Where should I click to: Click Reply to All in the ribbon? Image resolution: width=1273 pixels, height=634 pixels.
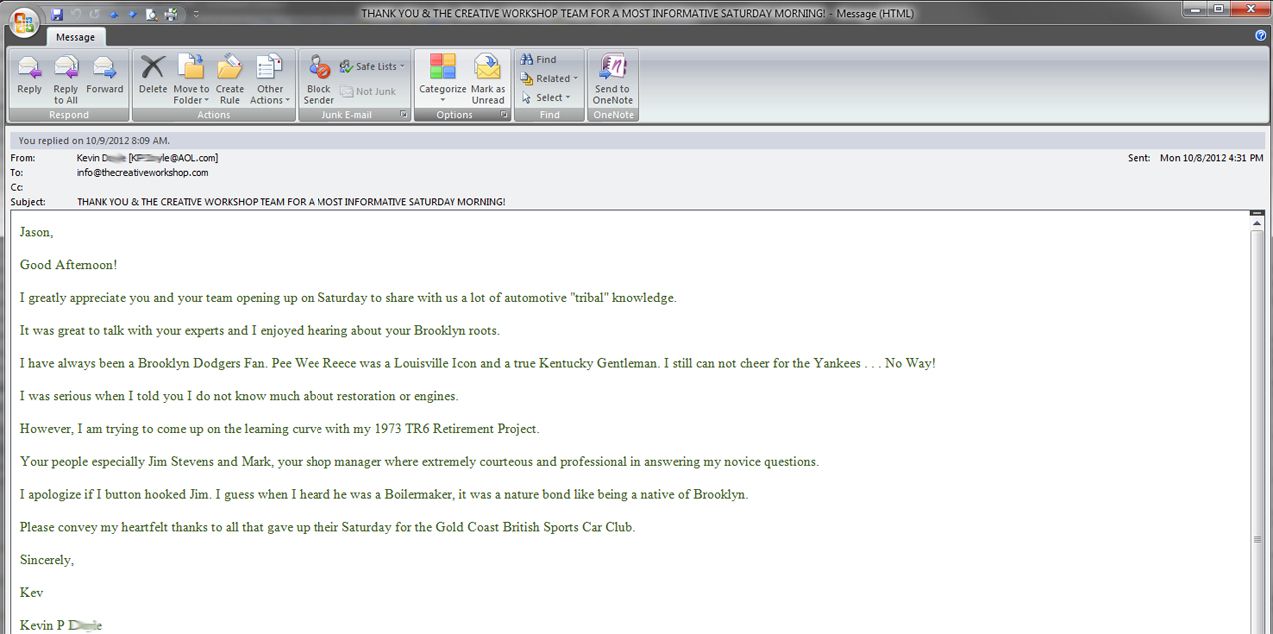[66, 76]
